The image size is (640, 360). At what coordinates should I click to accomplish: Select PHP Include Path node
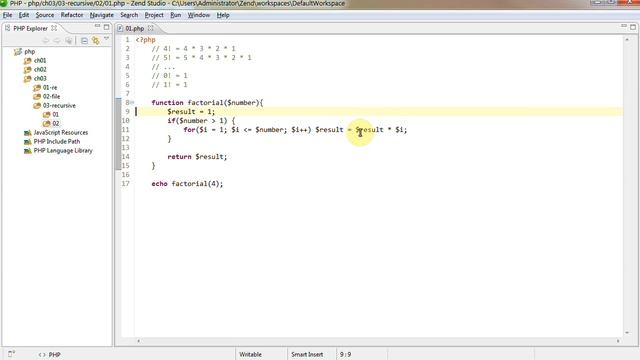coord(57,141)
